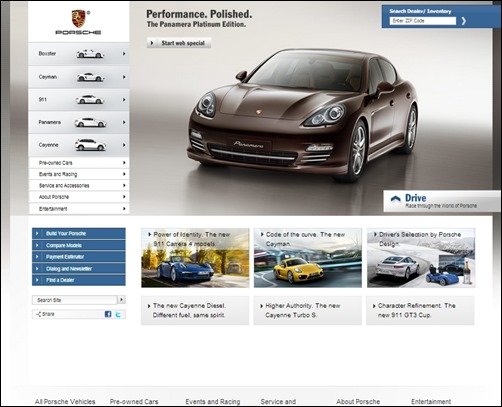502x407 pixels.
Task: Click All Porsche Vehicles footer link
Action: 65,402
